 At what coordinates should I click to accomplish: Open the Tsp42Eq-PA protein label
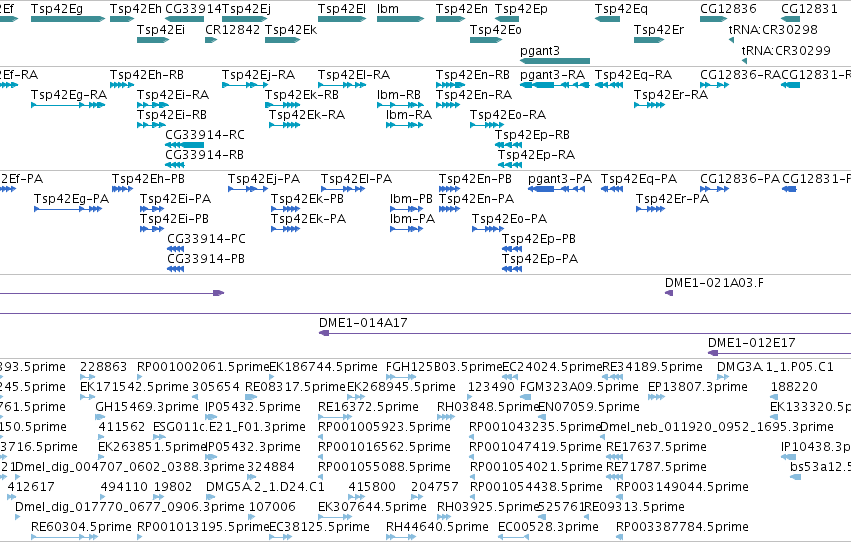click(639, 179)
